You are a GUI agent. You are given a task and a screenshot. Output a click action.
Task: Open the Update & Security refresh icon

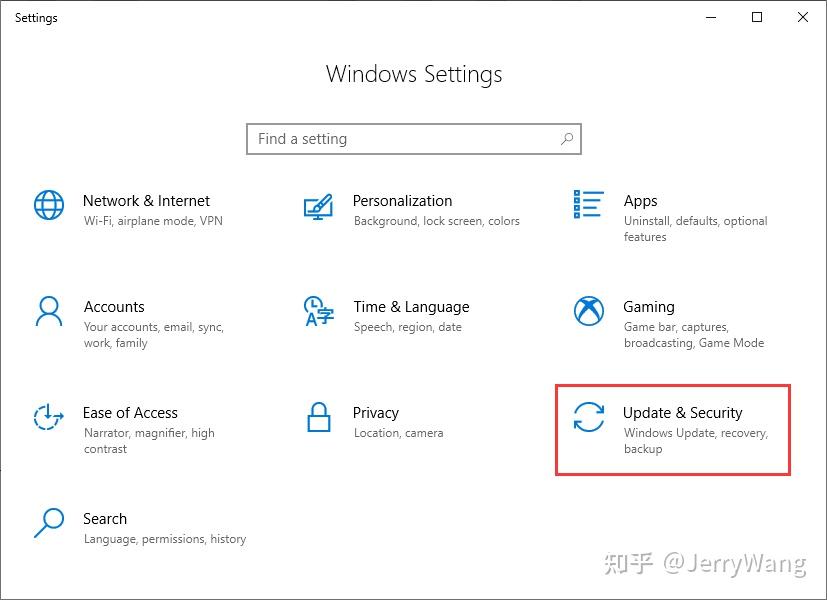(x=589, y=417)
